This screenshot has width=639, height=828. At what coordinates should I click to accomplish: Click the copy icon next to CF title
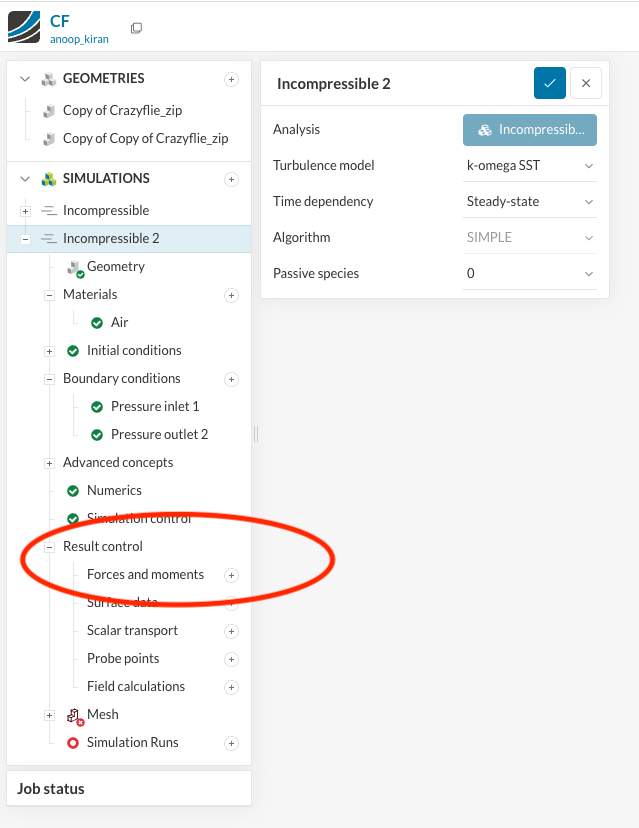pos(136,28)
